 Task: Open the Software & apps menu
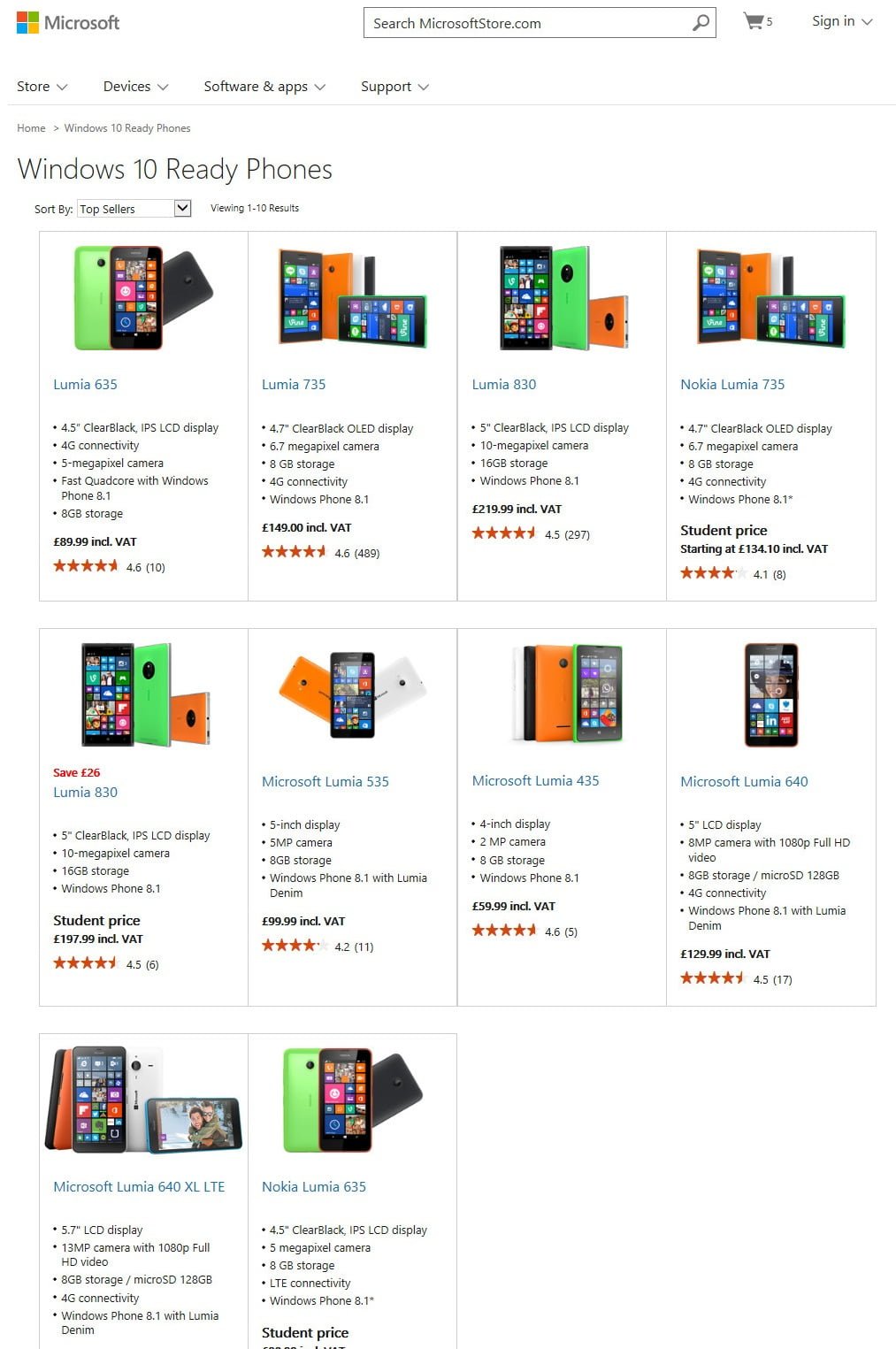[x=264, y=87]
